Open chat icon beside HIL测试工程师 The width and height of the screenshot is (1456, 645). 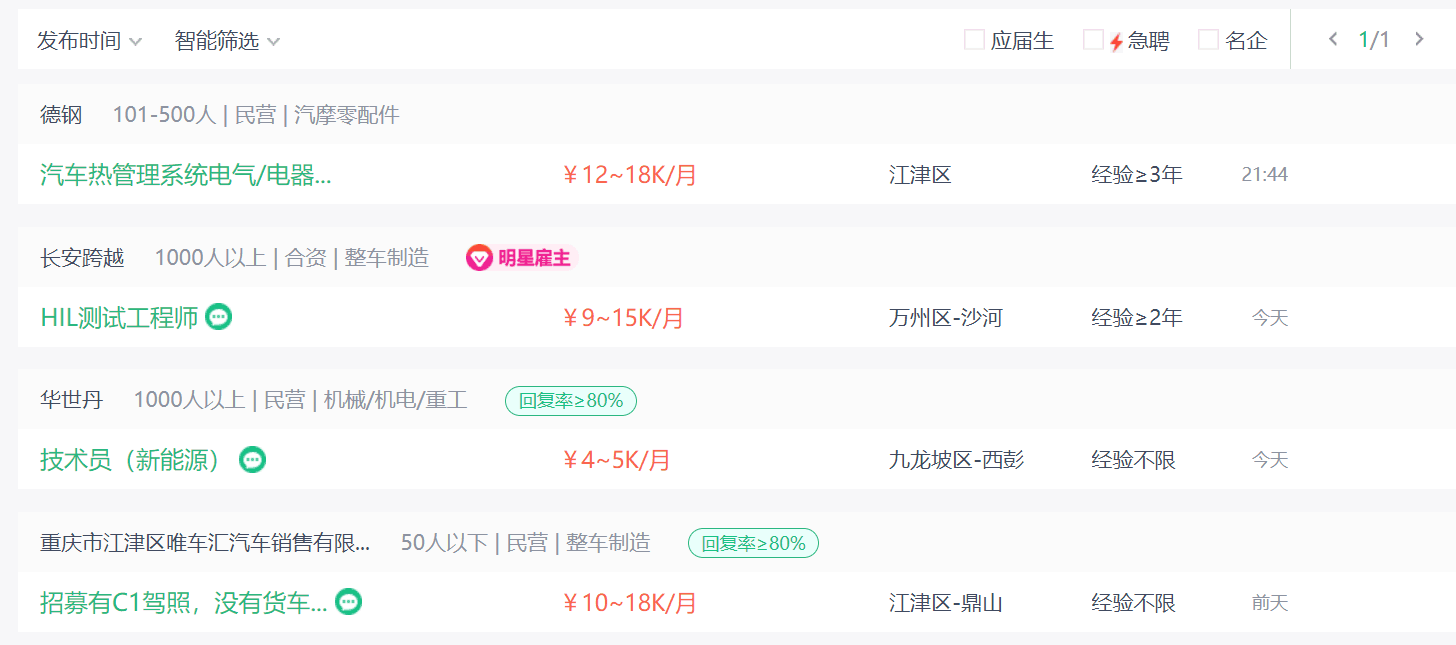click(x=219, y=317)
